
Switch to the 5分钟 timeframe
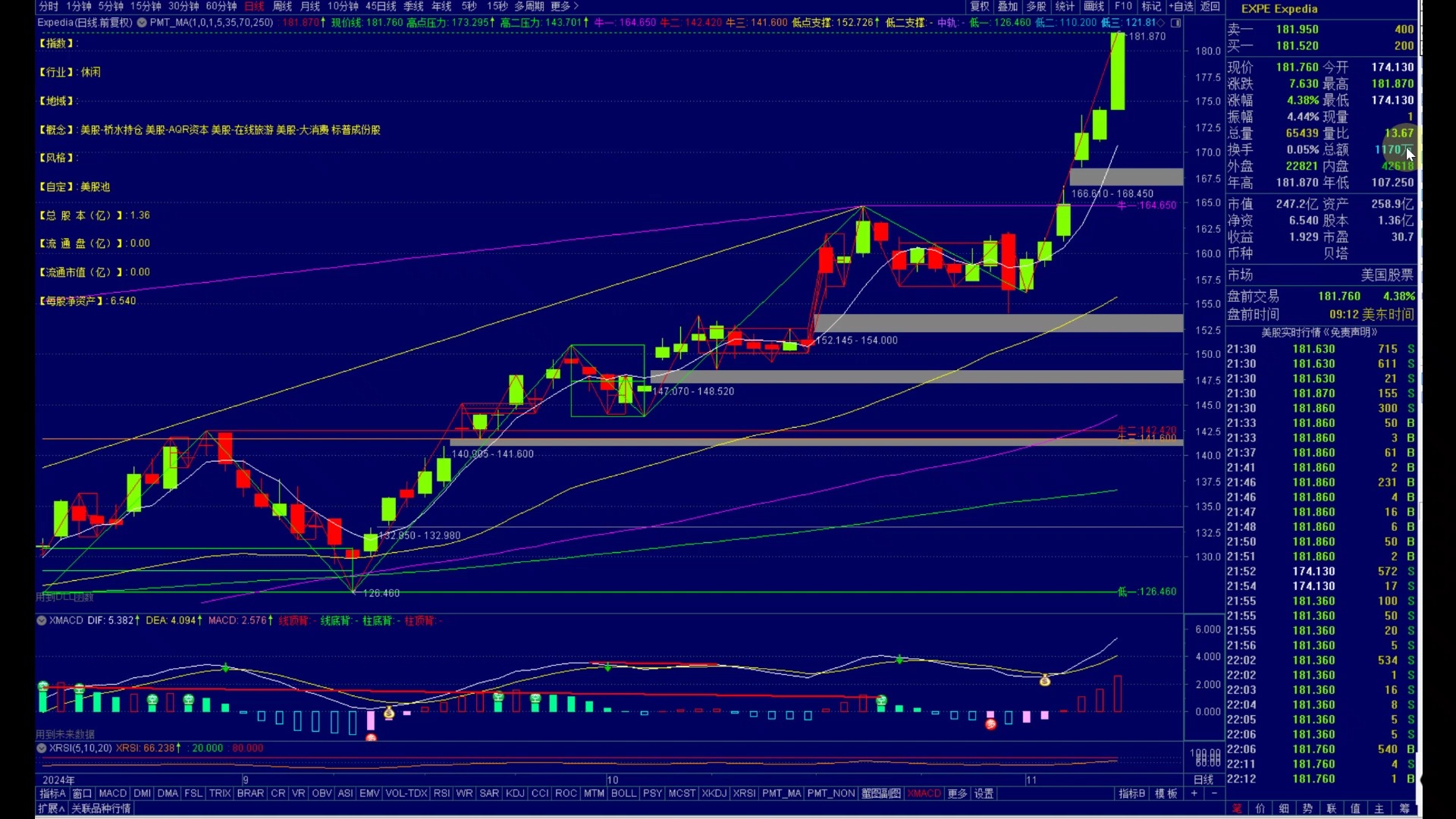click(x=111, y=6)
